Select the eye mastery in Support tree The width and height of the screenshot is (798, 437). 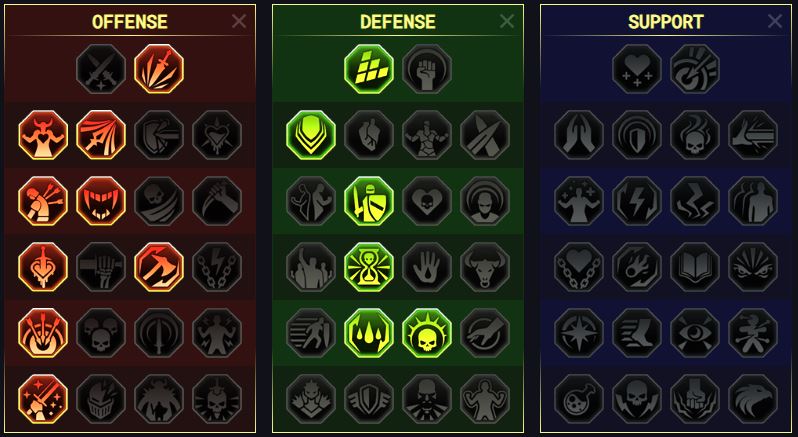(x=695, y=333)
